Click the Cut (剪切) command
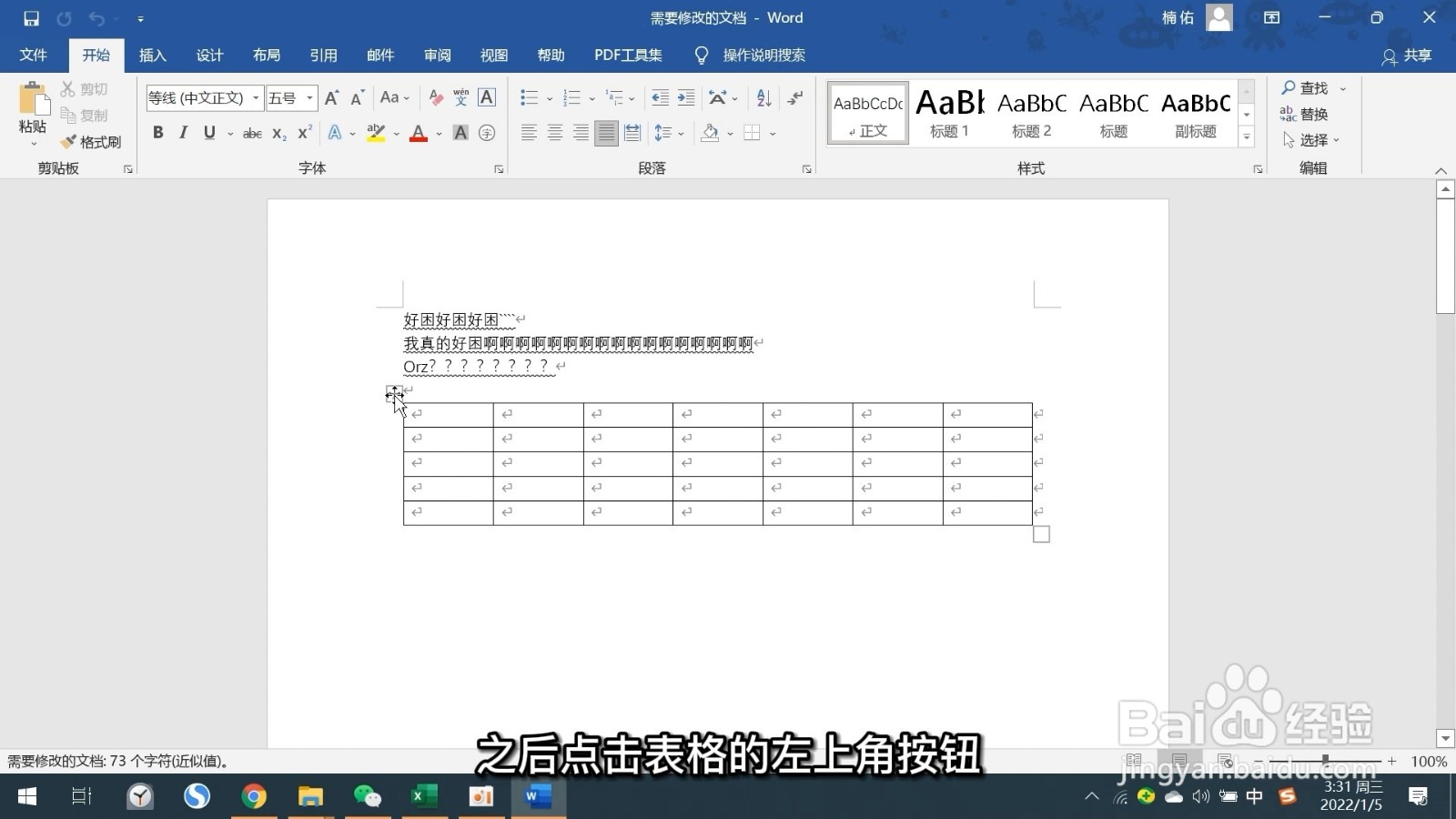1456x819 pixels. click(x=84, y=89)
